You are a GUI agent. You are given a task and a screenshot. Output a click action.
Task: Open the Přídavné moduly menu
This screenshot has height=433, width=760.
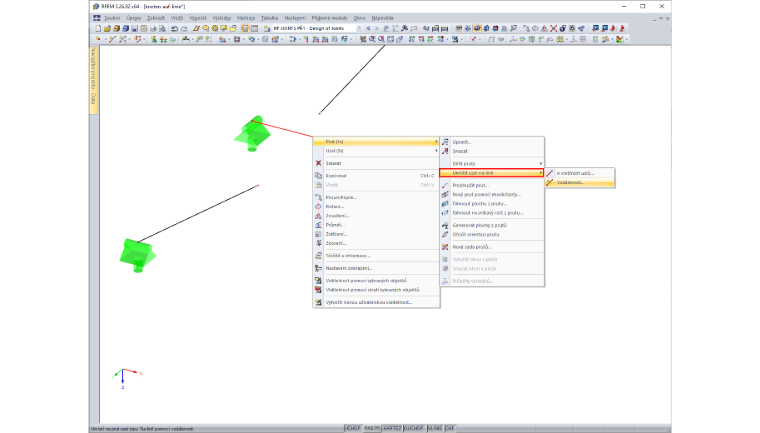tap(330, 18)
